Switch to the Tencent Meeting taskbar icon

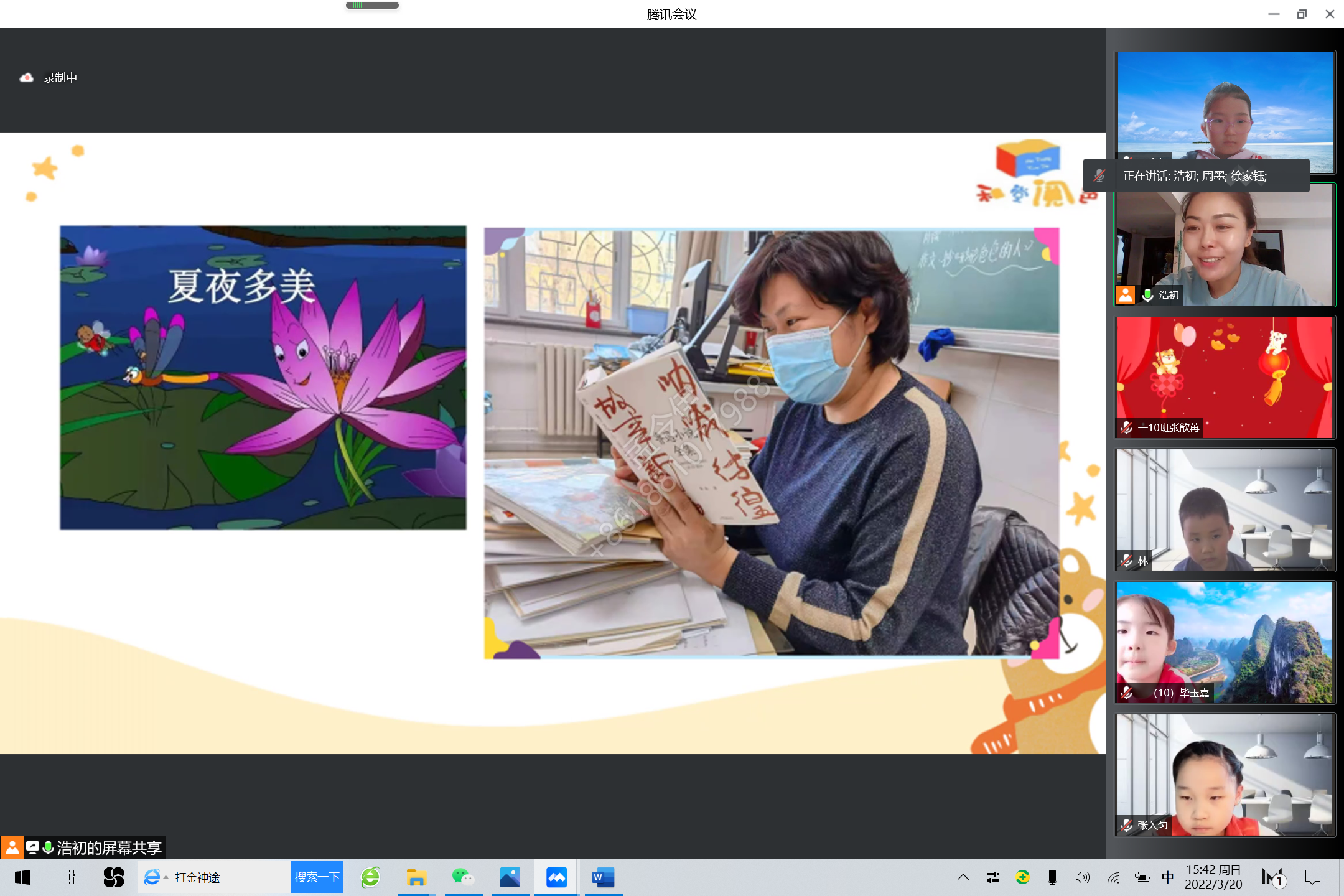[556, 877]
